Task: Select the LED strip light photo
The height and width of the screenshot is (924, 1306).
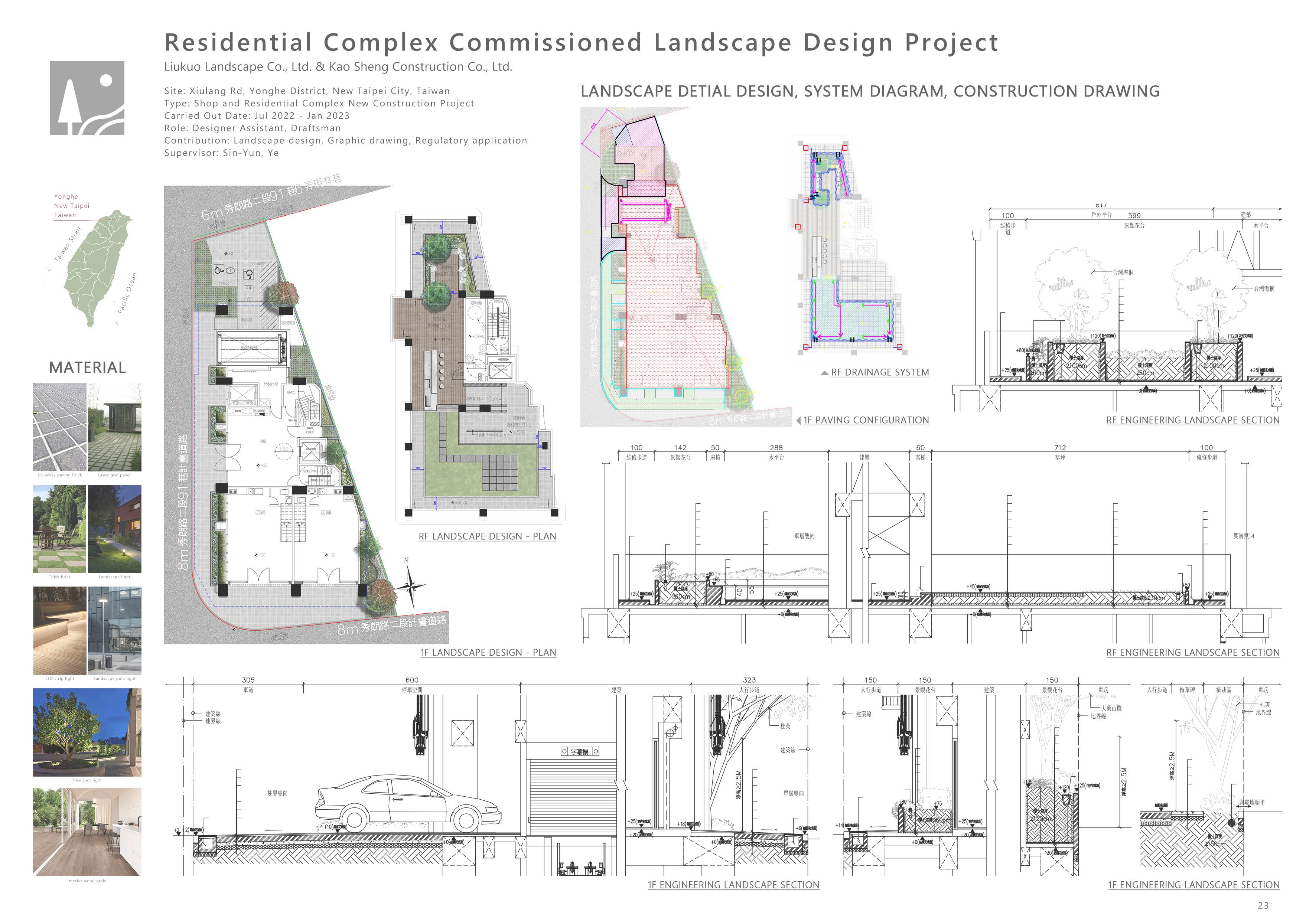Action: click(60, 630)
